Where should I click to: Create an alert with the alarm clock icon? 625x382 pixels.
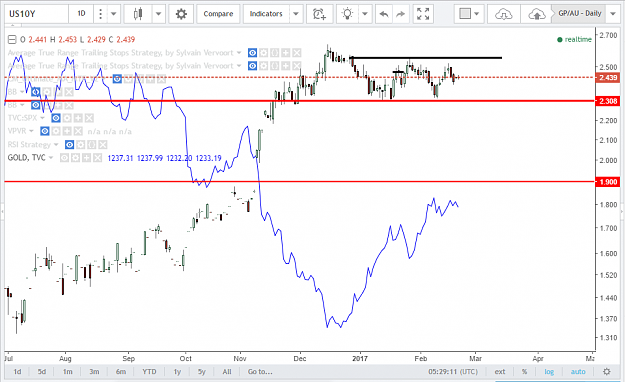point(319,14)
